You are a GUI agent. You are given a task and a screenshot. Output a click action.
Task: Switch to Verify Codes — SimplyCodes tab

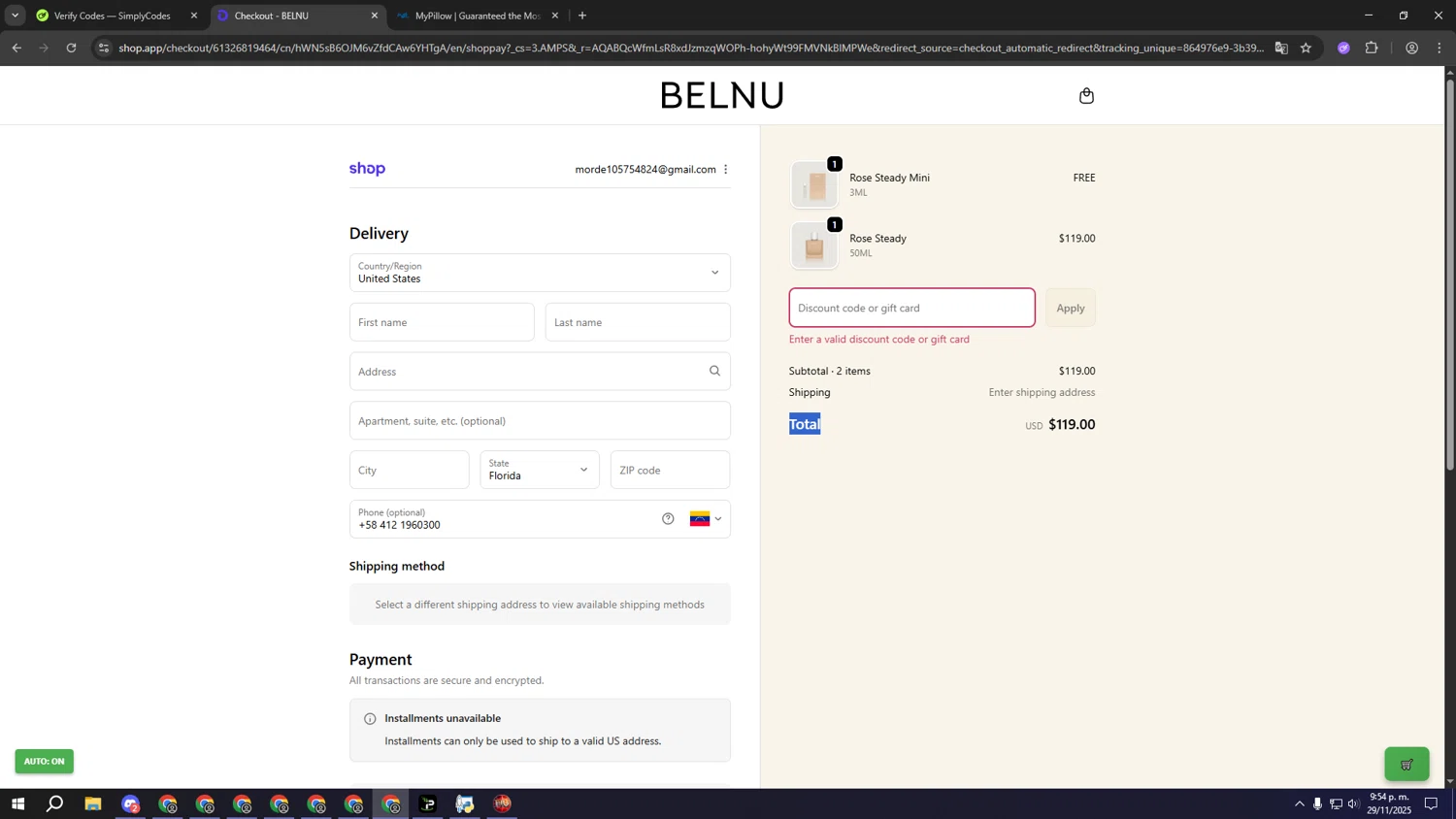coord(112,16)
